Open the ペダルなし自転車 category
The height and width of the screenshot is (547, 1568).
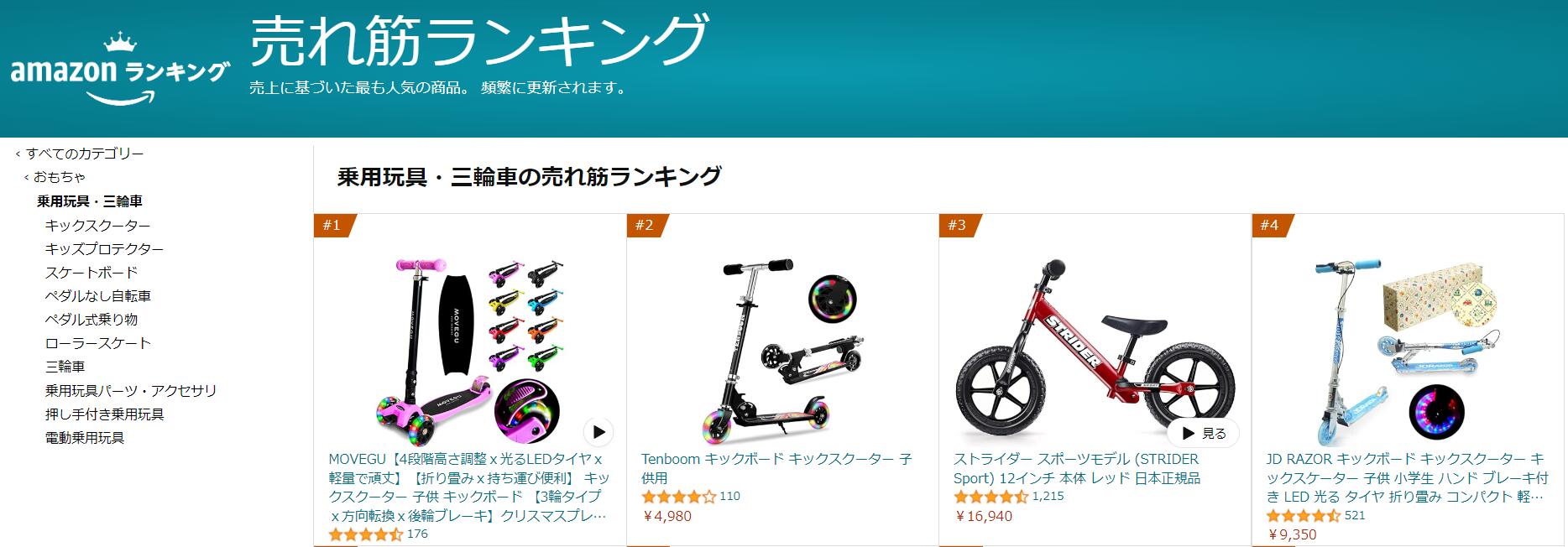coord(98,296)
